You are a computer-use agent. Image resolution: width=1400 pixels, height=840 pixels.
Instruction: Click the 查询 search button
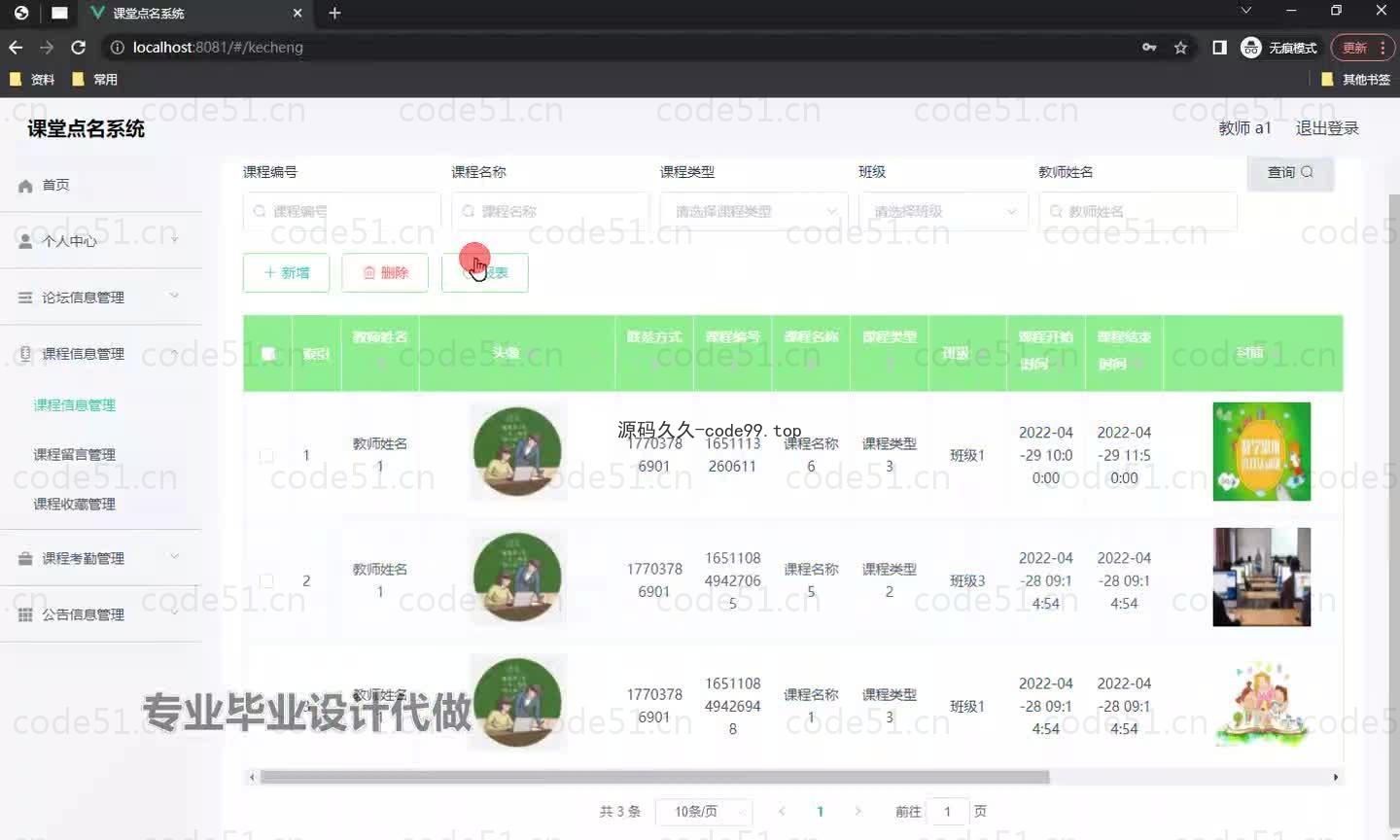click(x=1290, y=172)
